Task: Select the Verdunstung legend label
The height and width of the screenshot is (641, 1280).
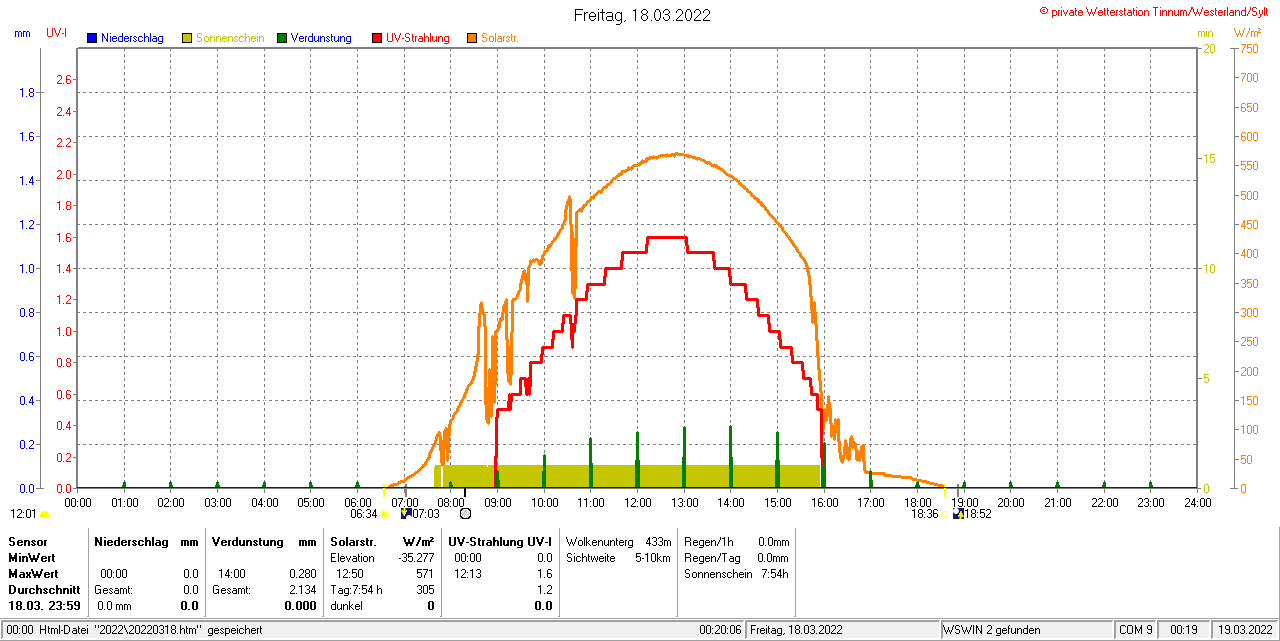Action: pyautogui.click(x=321, y=38)
